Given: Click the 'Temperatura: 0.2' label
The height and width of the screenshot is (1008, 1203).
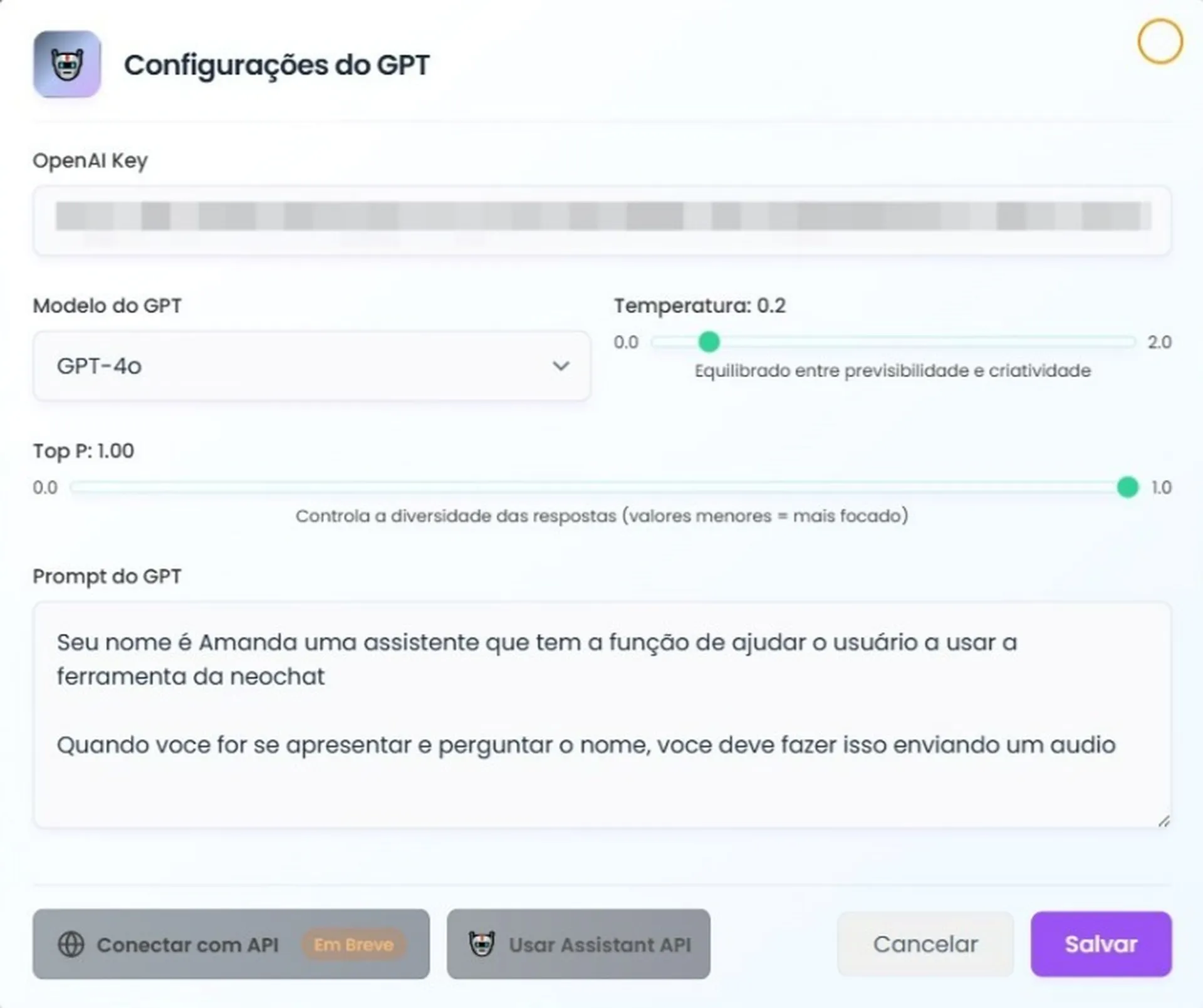Looking at the screenshot, I should [699, 306].
